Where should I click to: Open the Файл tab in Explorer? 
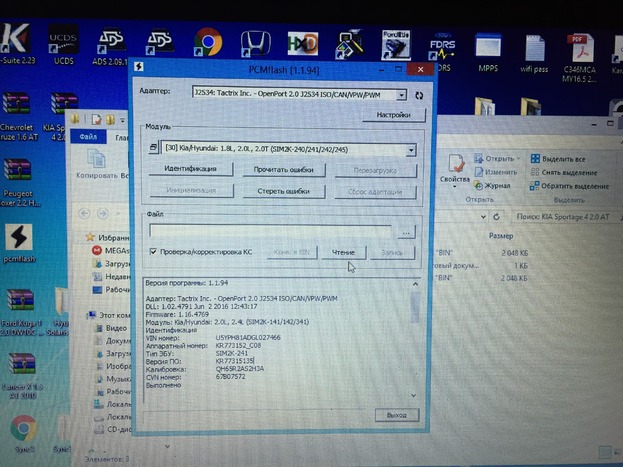point(88,137)
